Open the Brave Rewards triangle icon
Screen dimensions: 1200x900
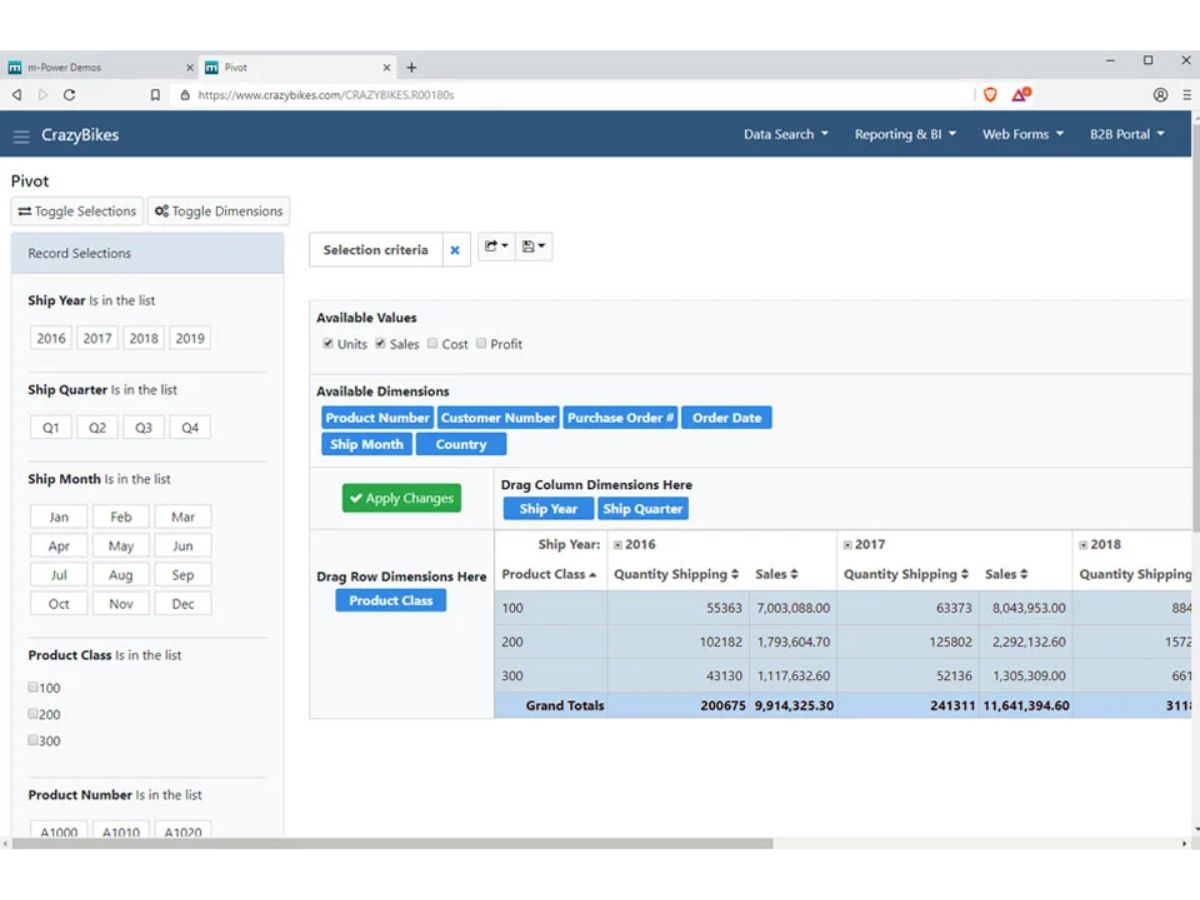1021,95
